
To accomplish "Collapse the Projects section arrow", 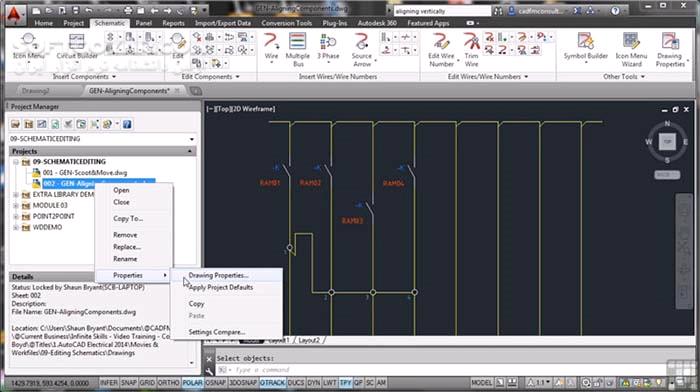I will (x=190, y=151).
